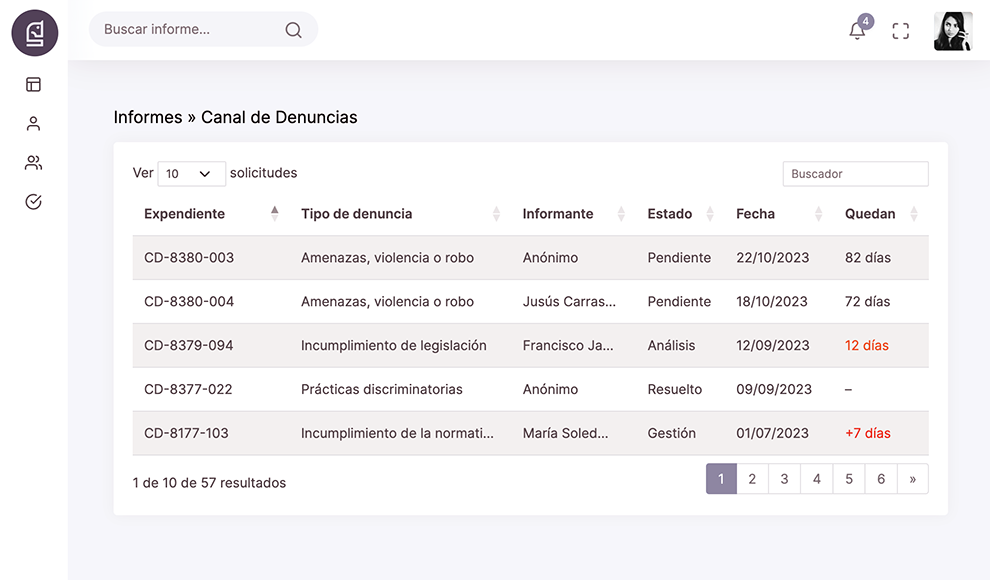990x580 pixels.
Task: Open report CD-8380-003
Action: 189,258
